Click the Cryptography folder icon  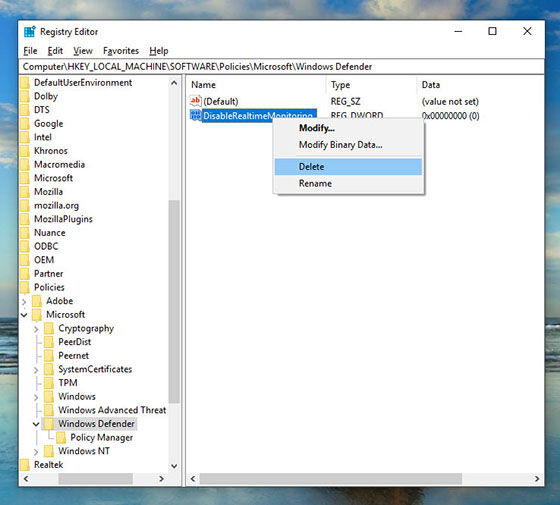(49, 328)
